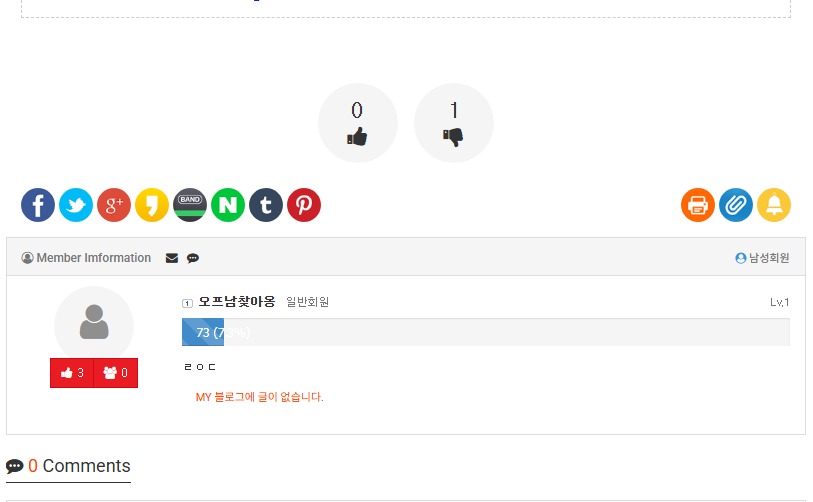Print this post with printer icon

[x=698, y=205]
